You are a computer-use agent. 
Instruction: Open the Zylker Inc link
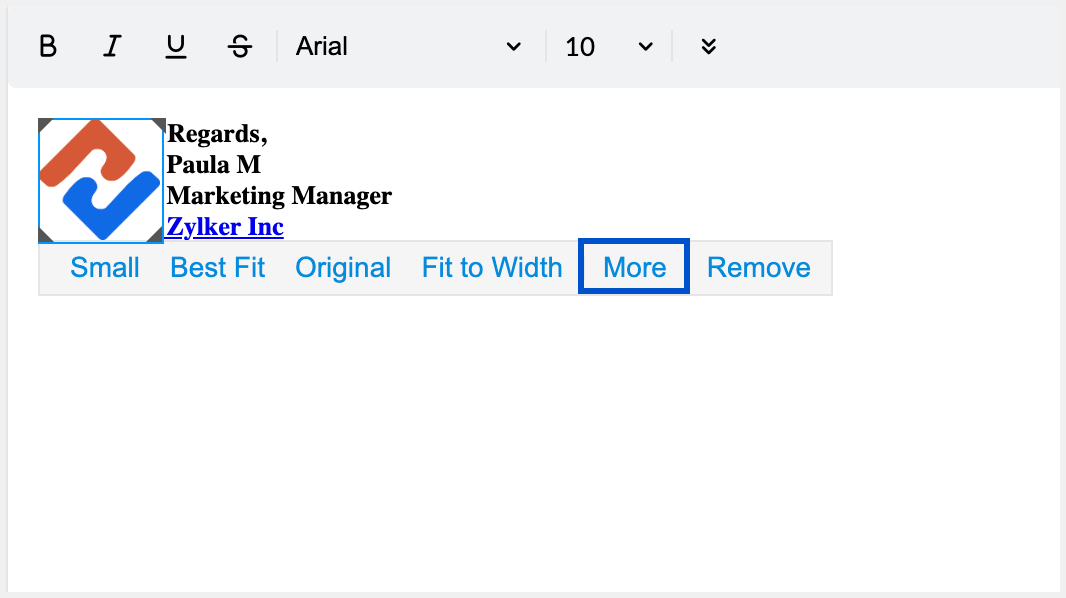pos(225,227)
